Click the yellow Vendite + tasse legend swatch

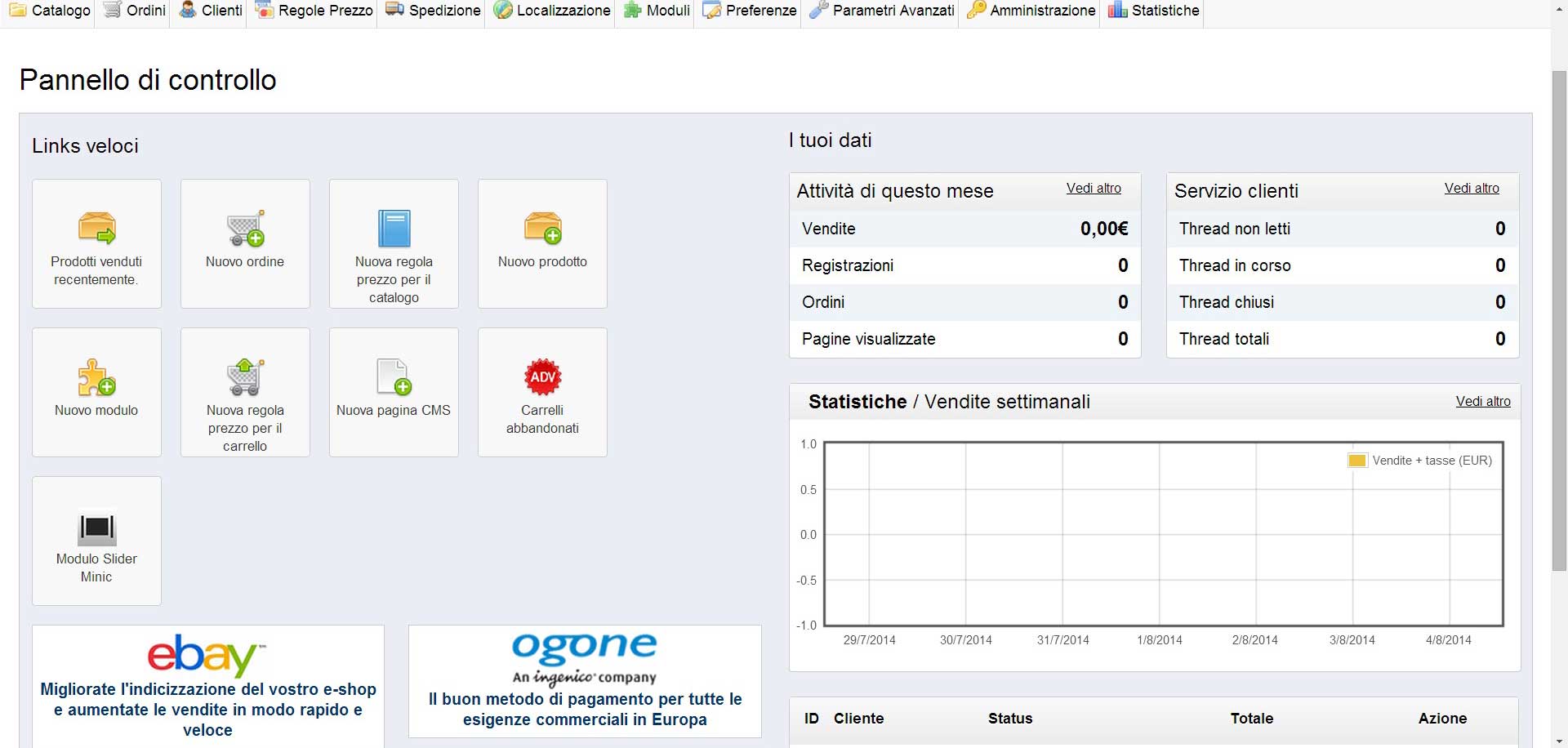tap(1357, 461)
